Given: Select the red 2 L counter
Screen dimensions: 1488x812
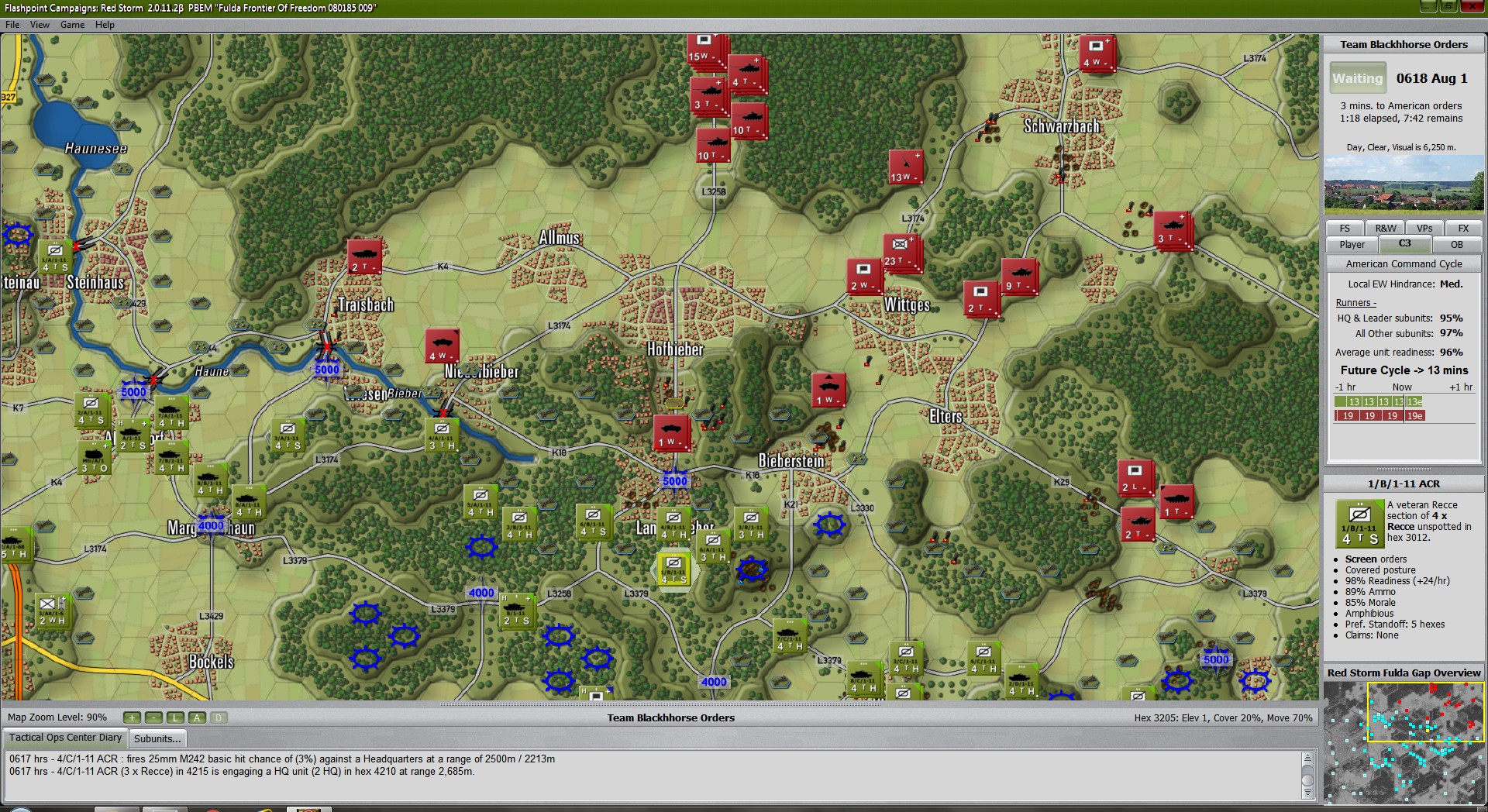Looking at the screenshot, I should point(1135,477).
